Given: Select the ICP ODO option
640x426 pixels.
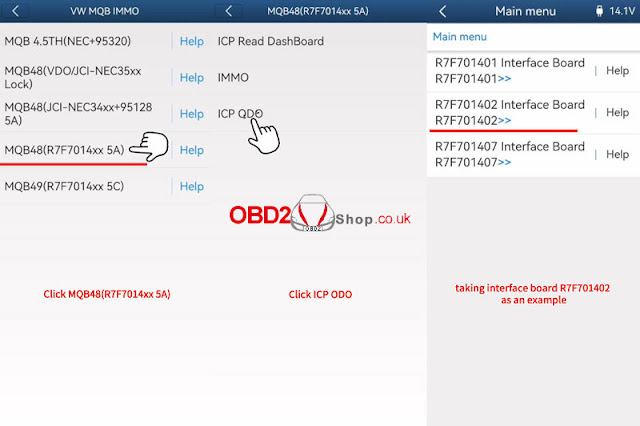Looking at the screenshot, I should pos(240,114).
